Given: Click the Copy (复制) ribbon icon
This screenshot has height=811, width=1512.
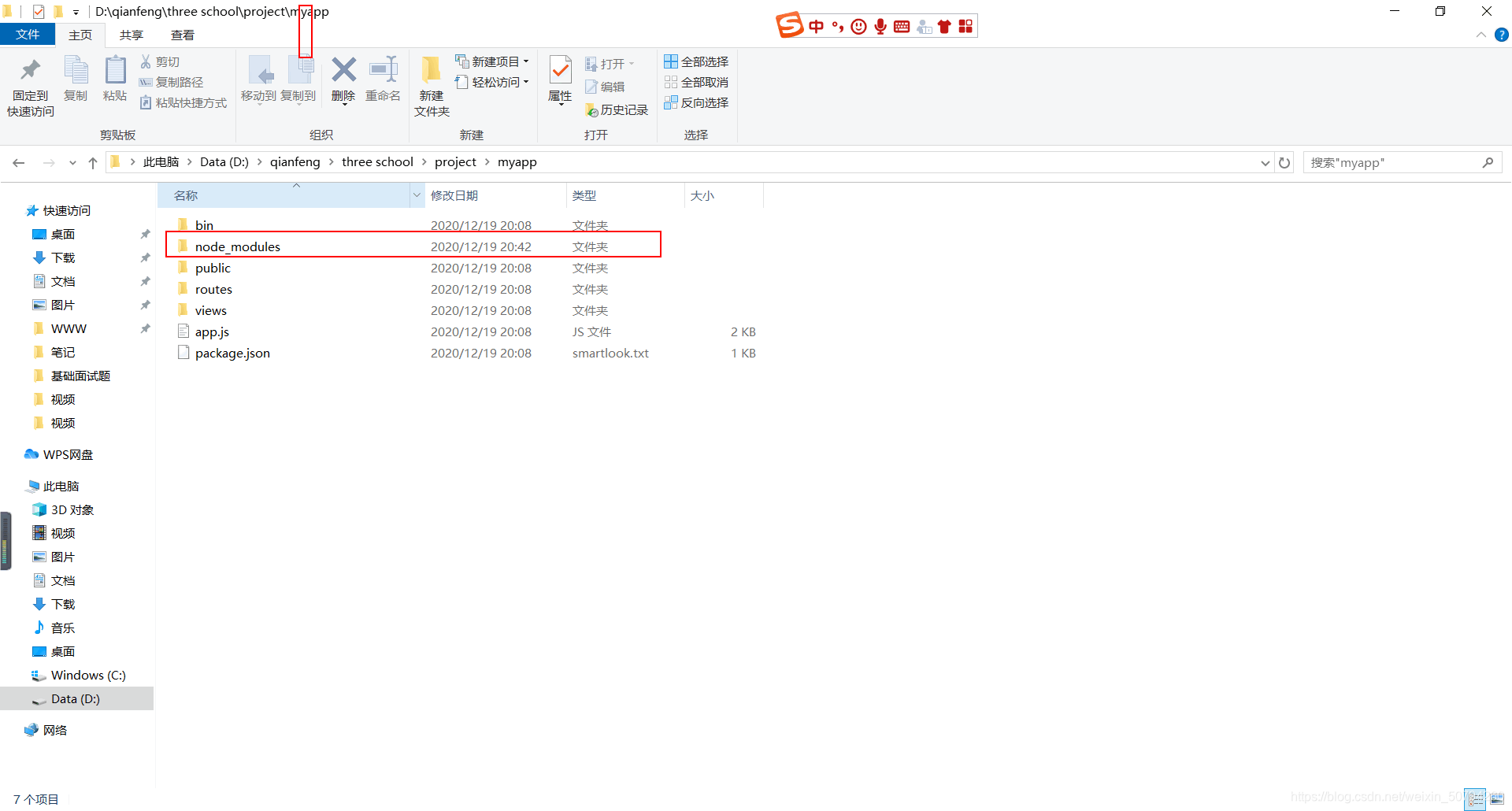Looking at the screenshot, I should (x=76, y=70).
